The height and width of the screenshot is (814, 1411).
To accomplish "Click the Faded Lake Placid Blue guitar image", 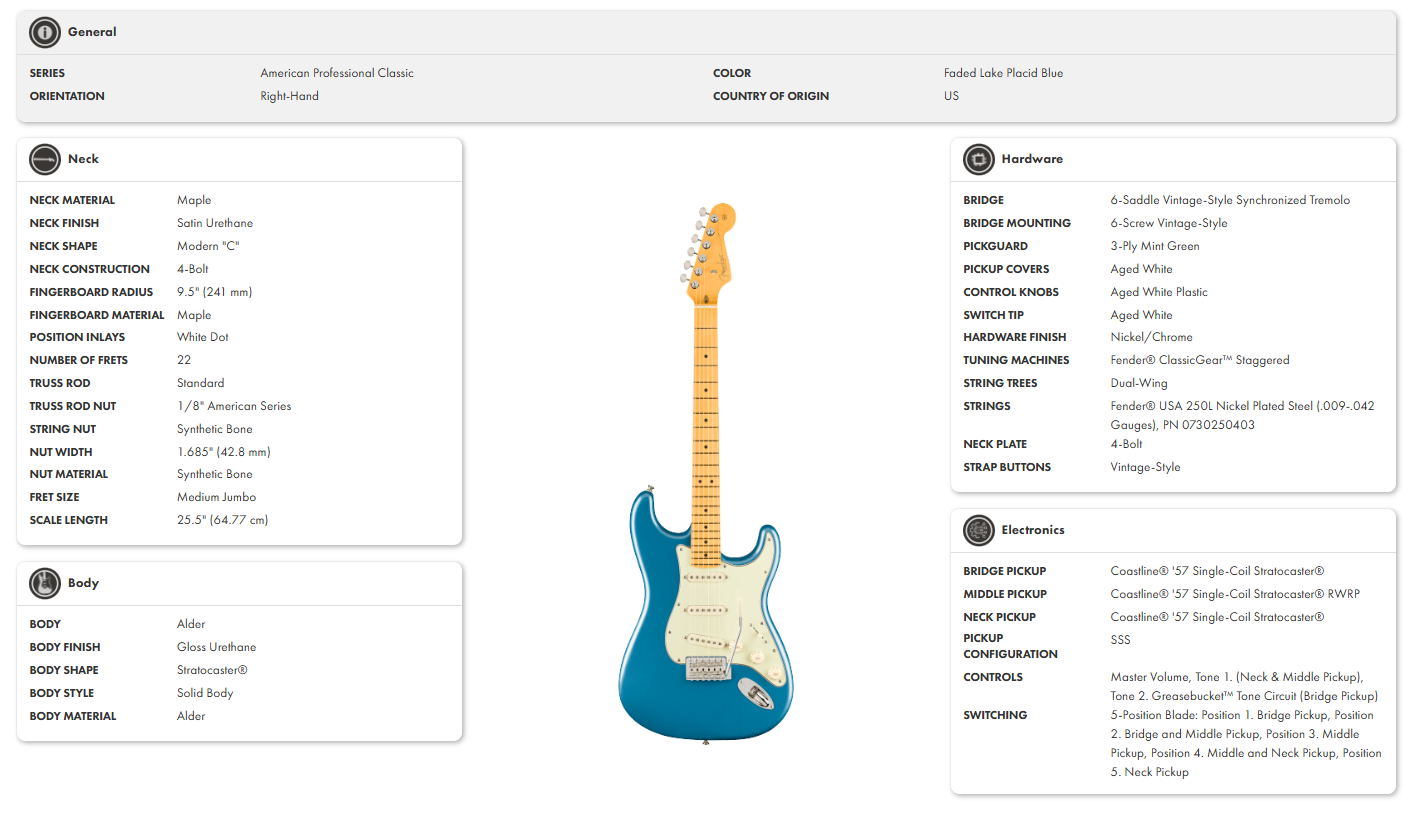I will pyautogui.click(x=703, y=470).
